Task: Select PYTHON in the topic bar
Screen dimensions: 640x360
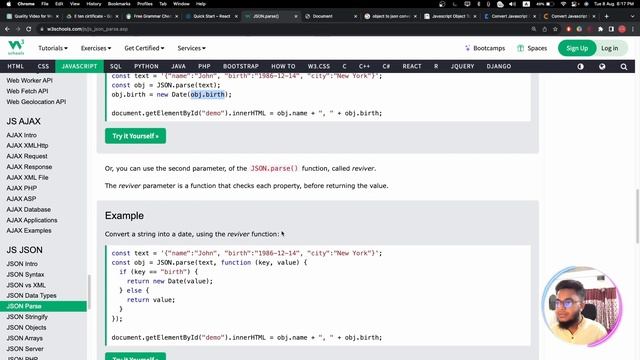Action: tap(146, 66)
